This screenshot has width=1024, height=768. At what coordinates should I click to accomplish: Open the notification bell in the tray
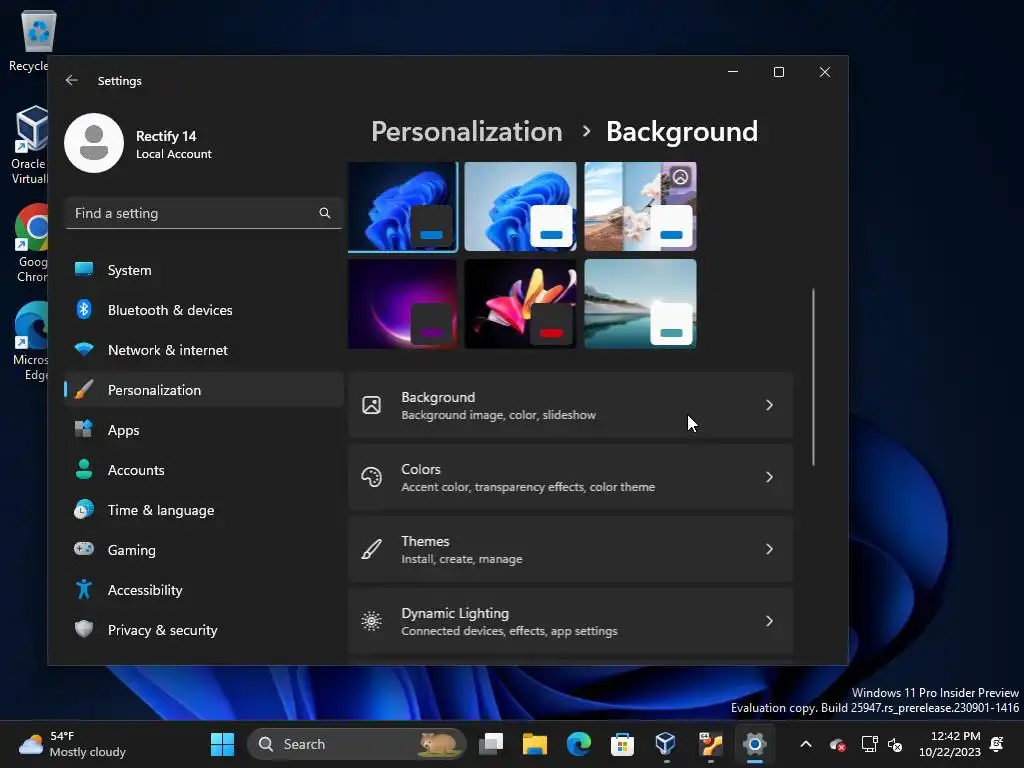pos(997,744)
